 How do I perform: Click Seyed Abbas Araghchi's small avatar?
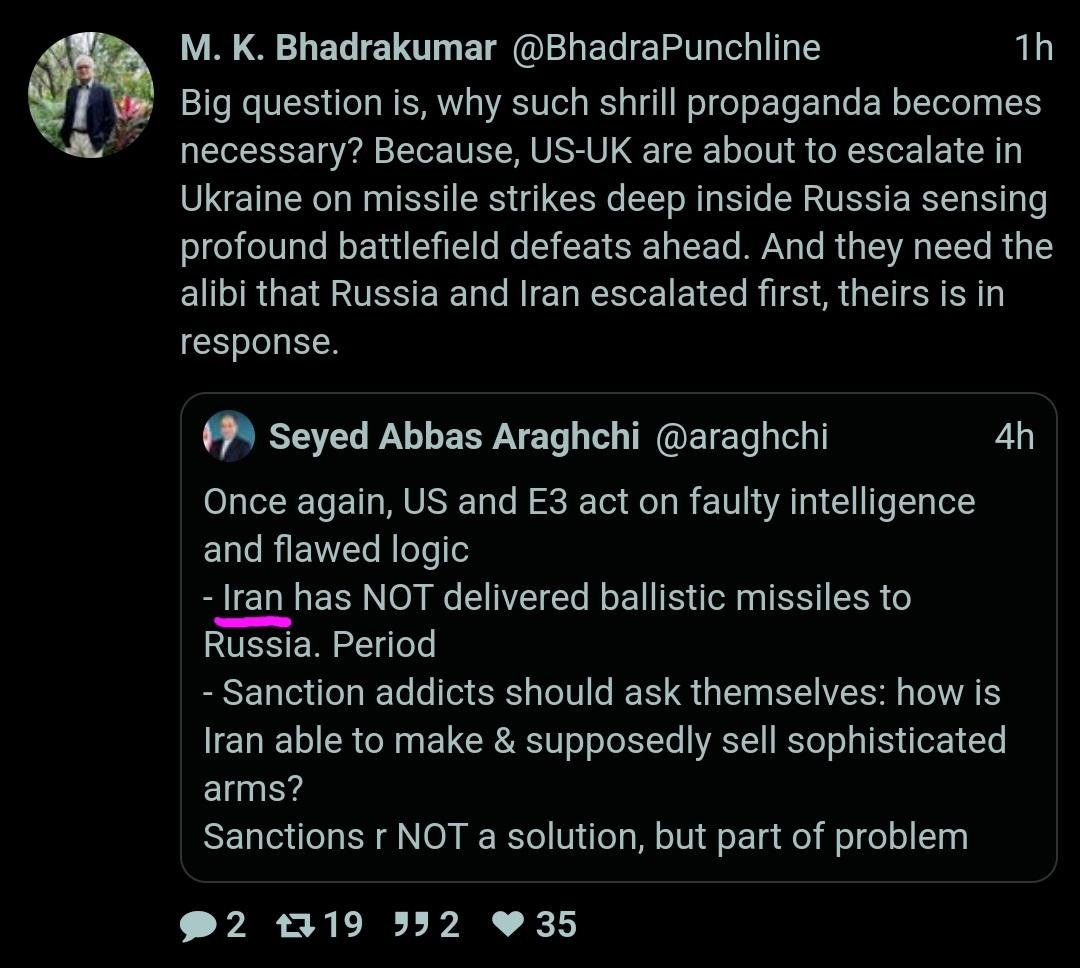coord(229,437)
